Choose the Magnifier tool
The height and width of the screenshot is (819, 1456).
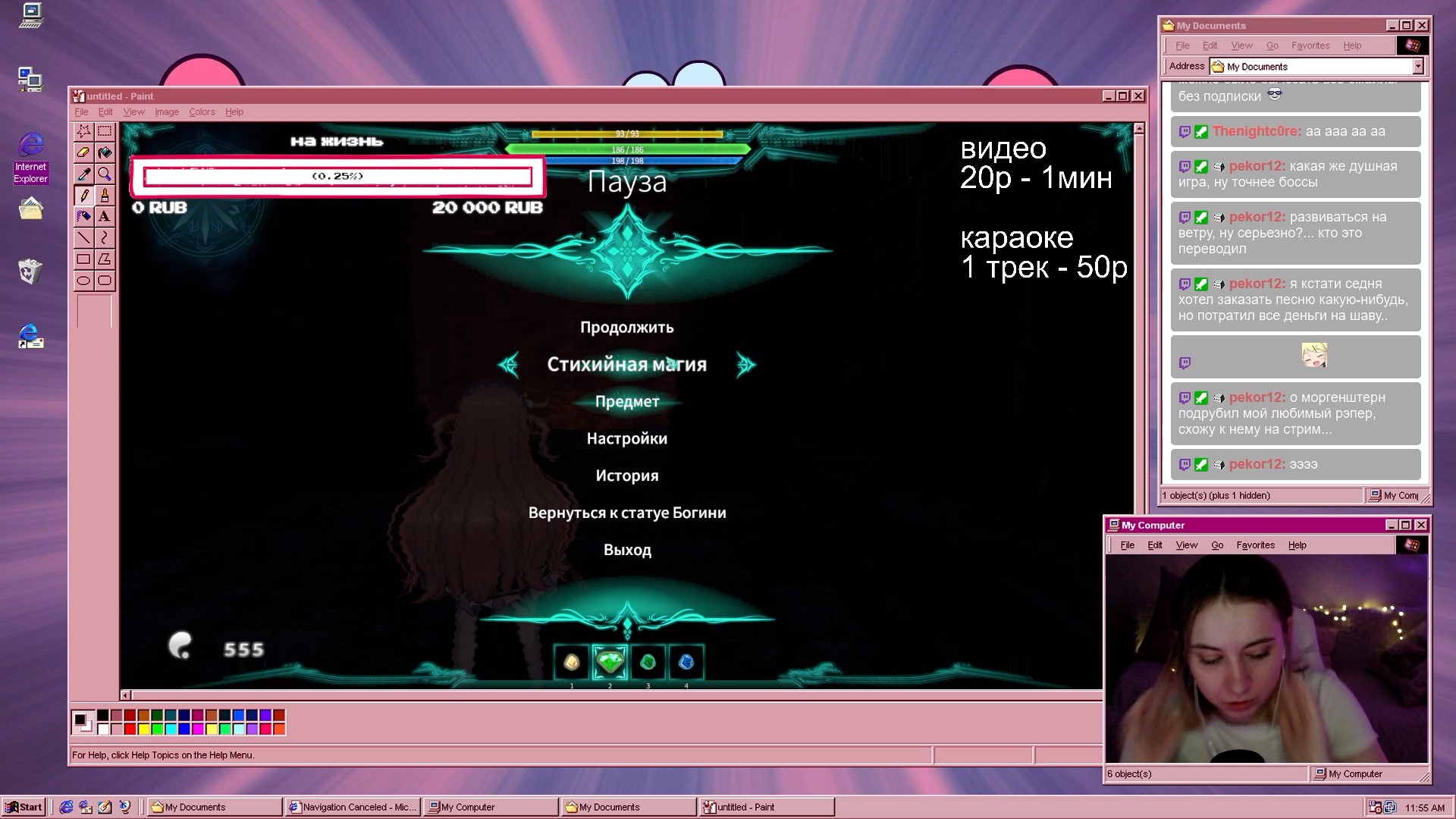click(x=105, y=174)
